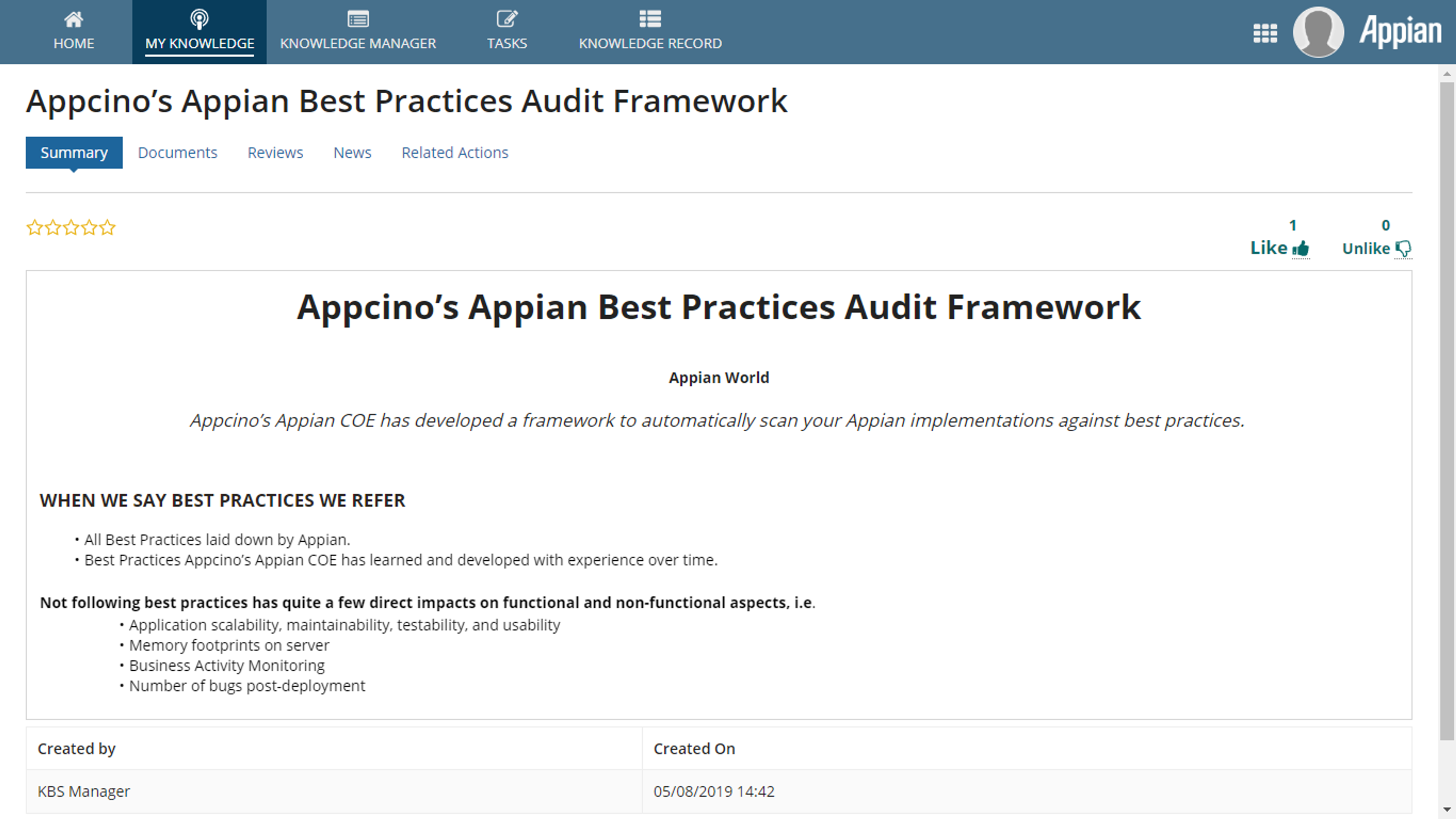1456x819 pixels.
Task: Click the Appian logo
Action: [x=1400, y=31]
